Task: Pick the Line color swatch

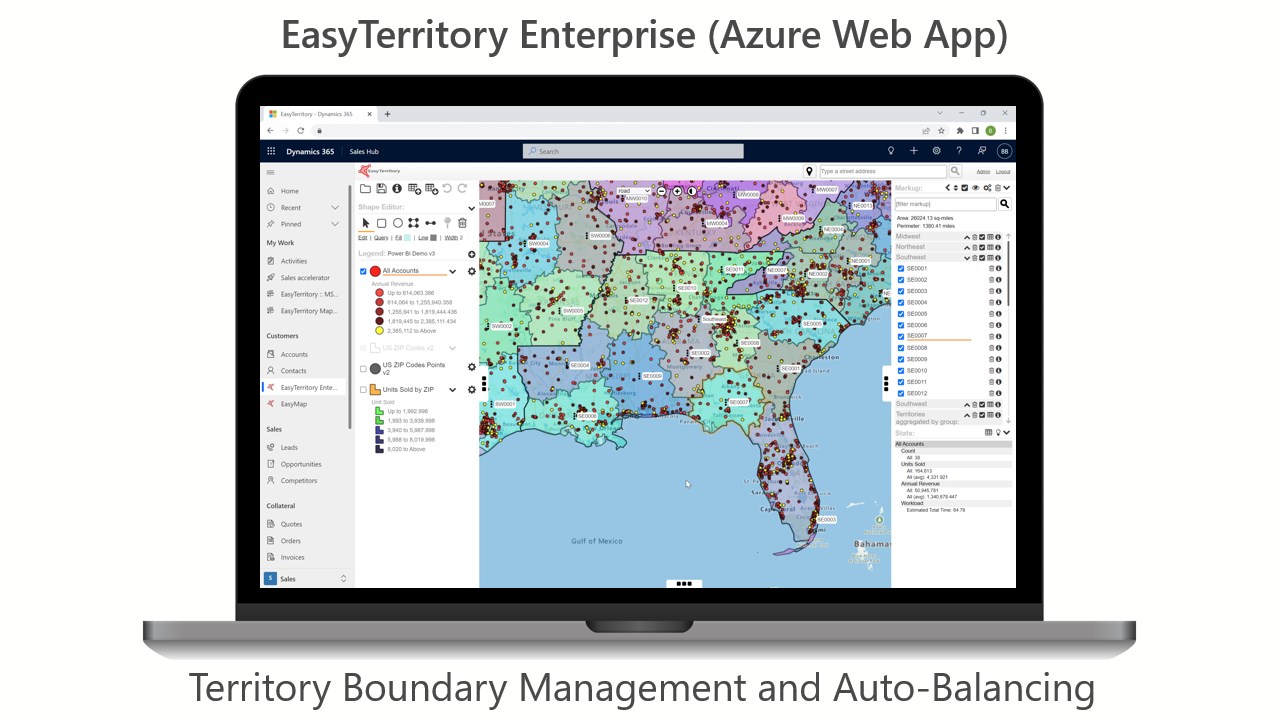Action: tap(433, 238)
